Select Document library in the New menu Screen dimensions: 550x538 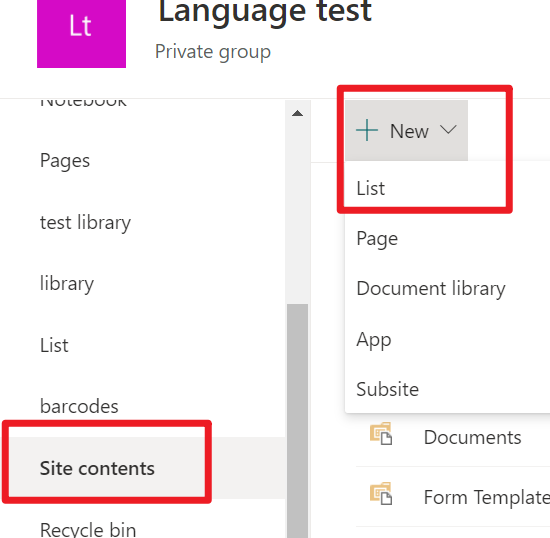(431, 289)
